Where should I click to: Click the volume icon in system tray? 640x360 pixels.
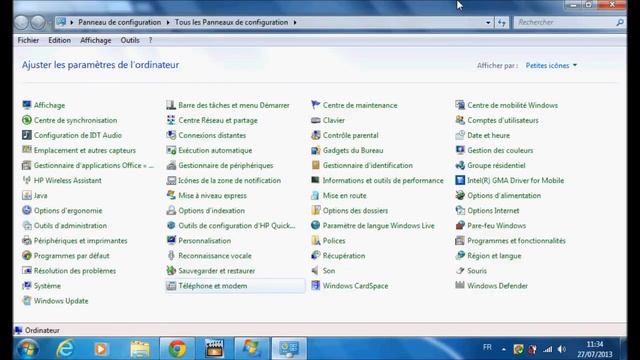click(x=562, y=349)
